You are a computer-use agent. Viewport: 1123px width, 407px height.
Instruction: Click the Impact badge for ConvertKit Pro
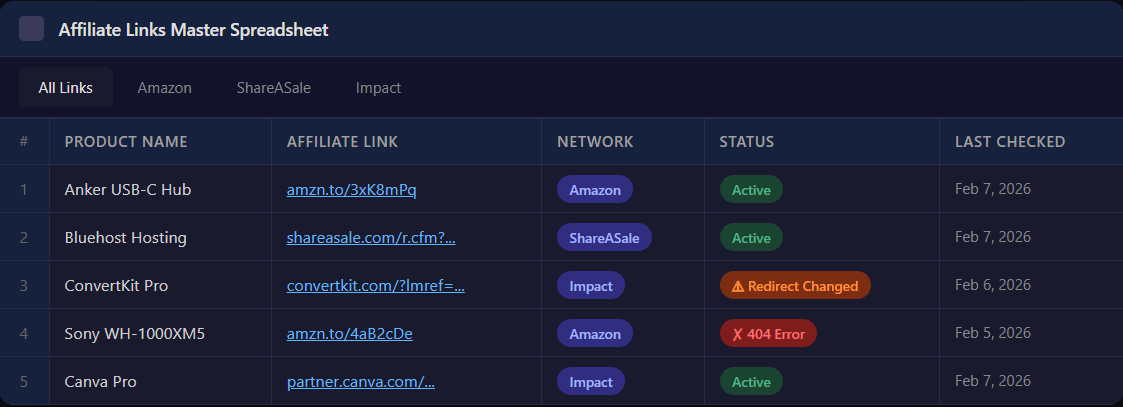591,285
